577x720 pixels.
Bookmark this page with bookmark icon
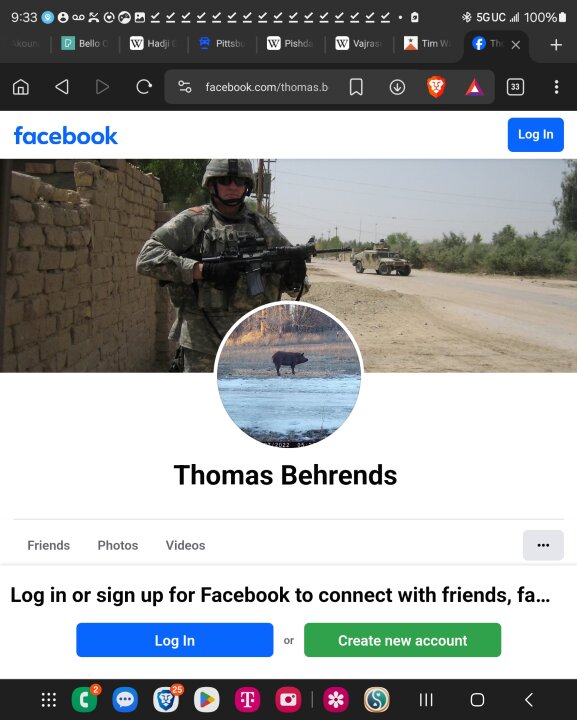click(356, 87)
